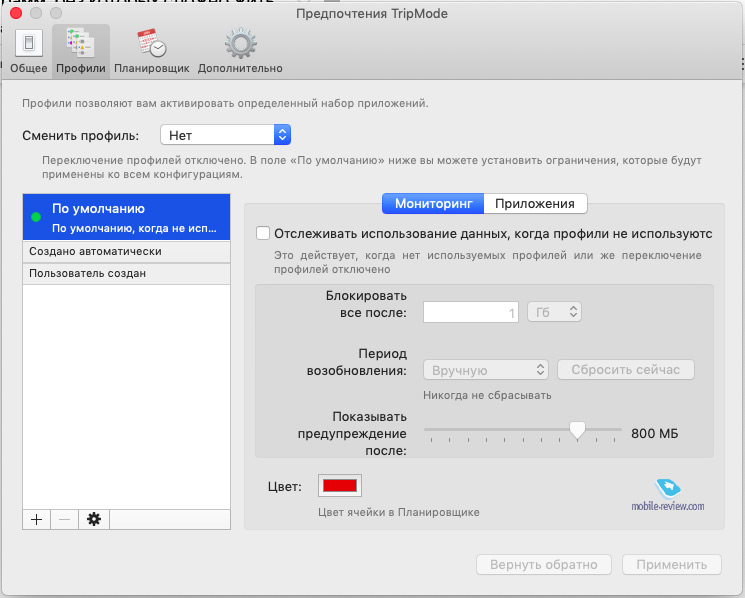Click the Создано автоматически section header
Screen dimensions: 745x598
click(x=126, y=252)
